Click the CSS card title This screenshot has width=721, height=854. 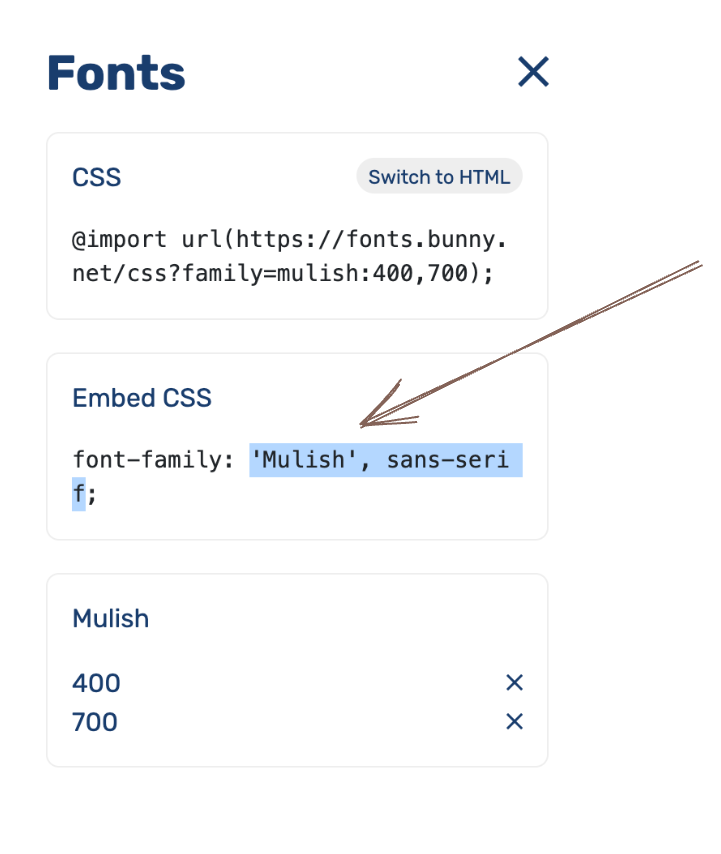96,177
